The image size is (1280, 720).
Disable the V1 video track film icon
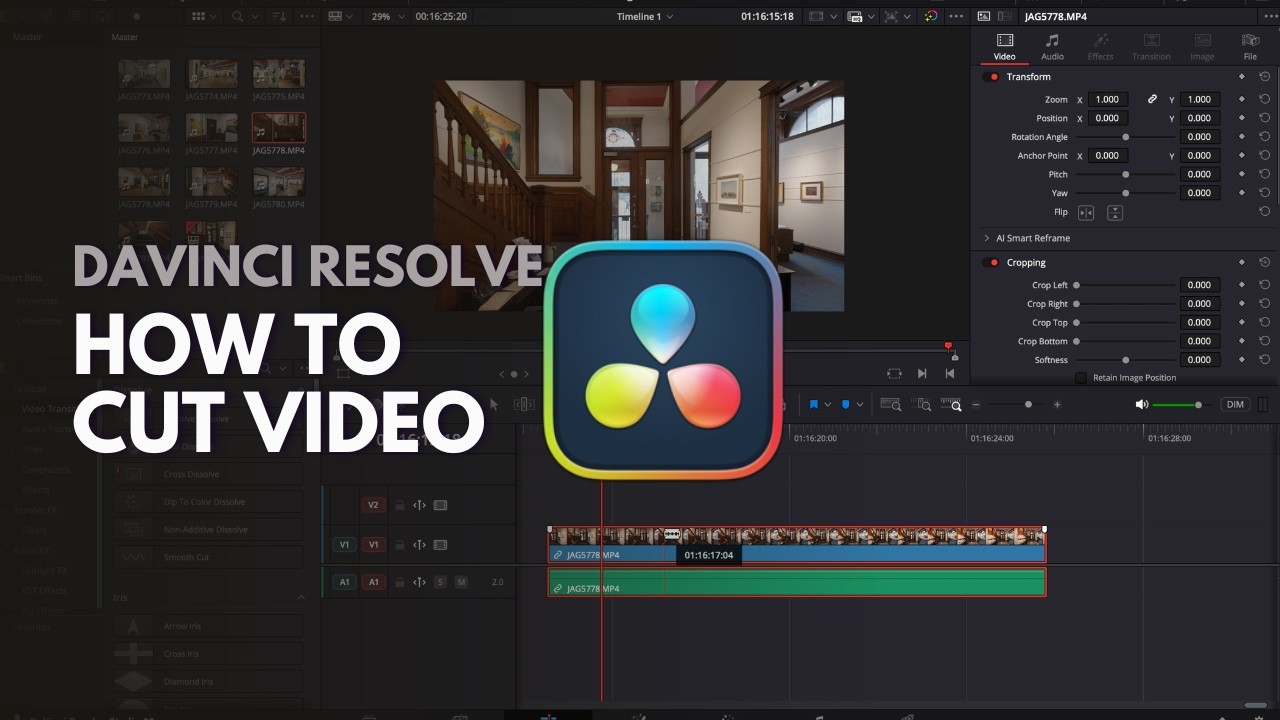click(440, 545)
